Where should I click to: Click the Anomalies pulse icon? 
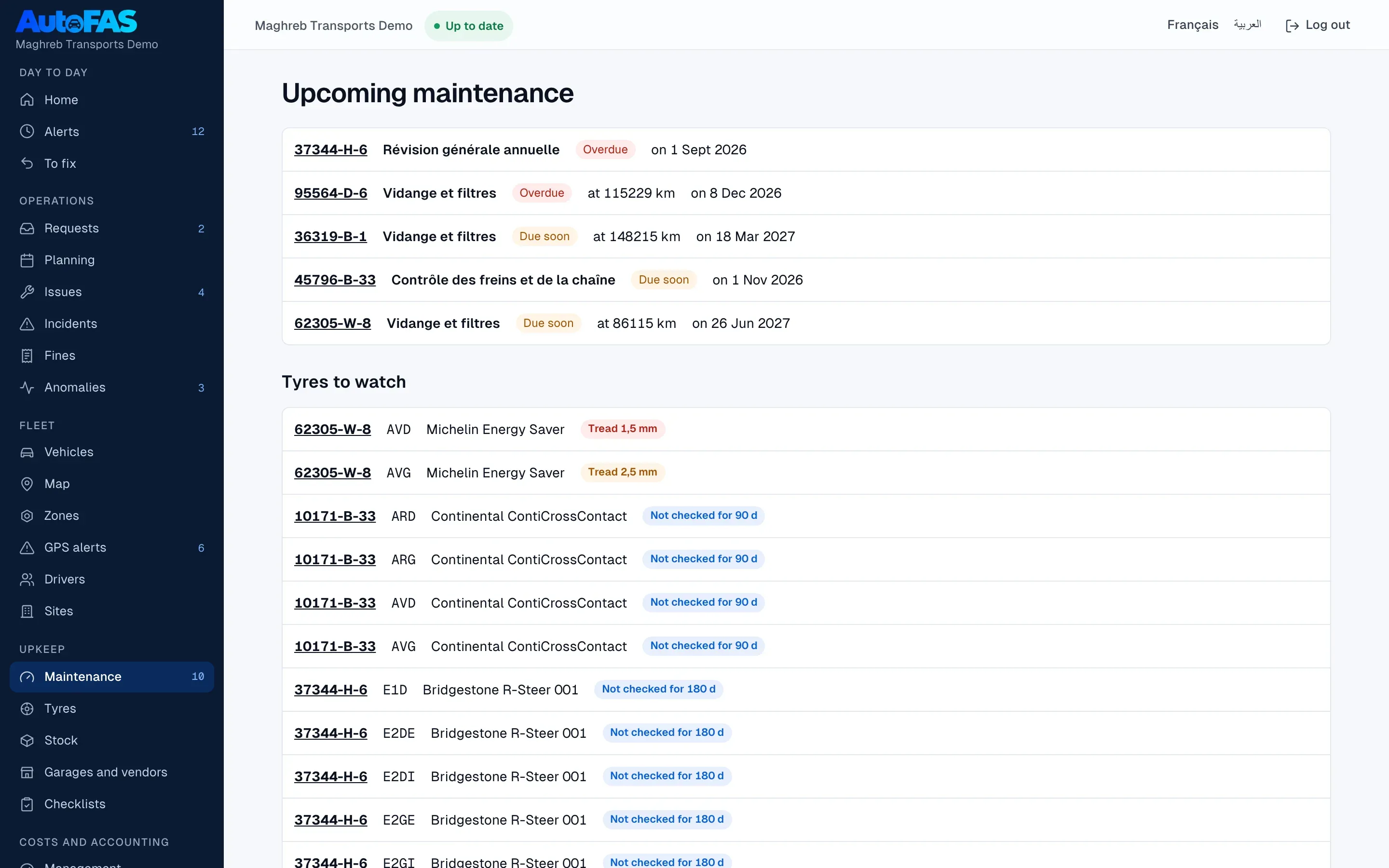coord(27,388)
